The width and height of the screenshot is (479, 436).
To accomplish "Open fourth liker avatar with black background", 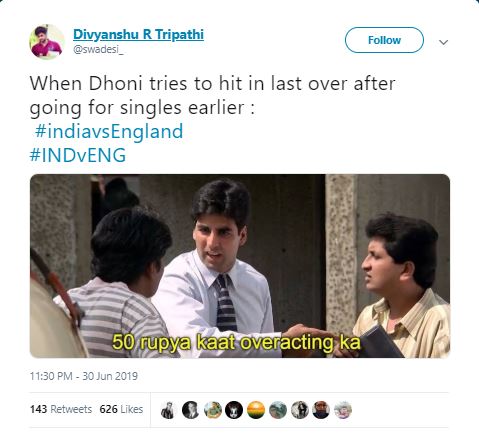I will click(x=234, y=410).
